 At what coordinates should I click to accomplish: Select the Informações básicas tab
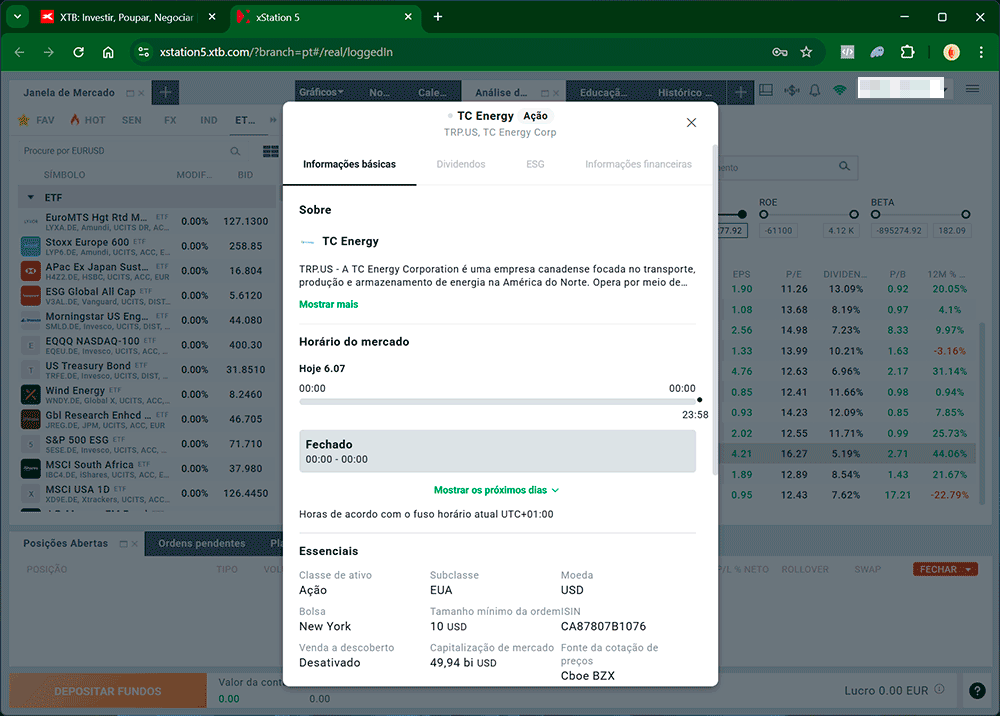click(349, 164)
